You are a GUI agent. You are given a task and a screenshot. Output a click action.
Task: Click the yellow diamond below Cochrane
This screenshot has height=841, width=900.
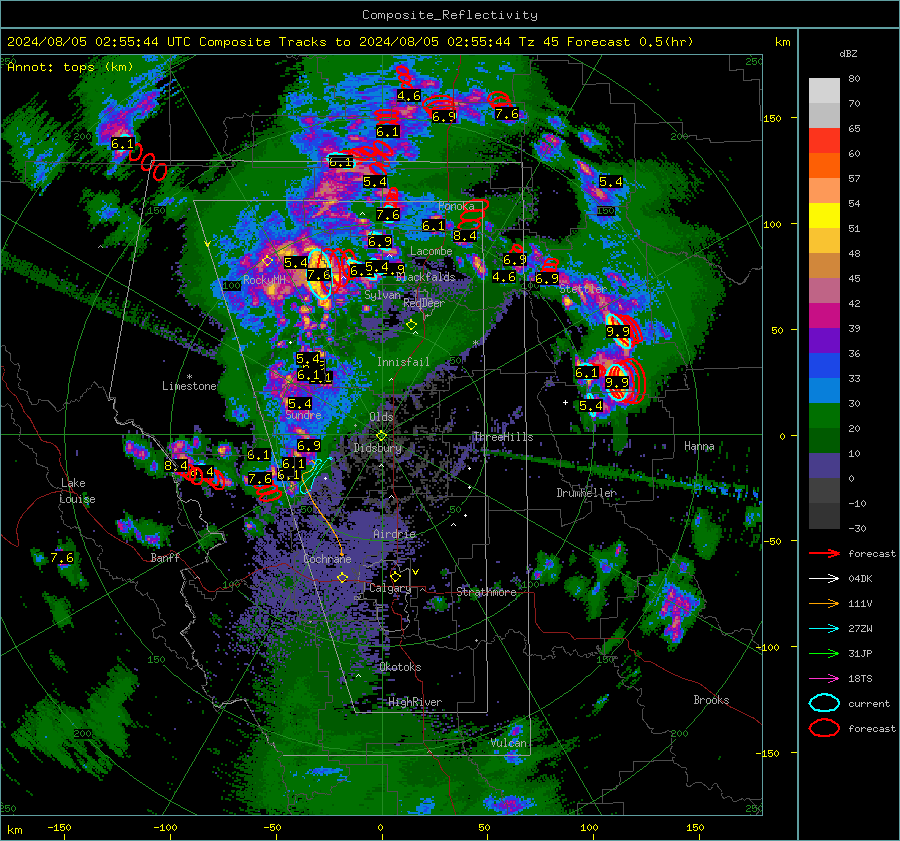343,577
